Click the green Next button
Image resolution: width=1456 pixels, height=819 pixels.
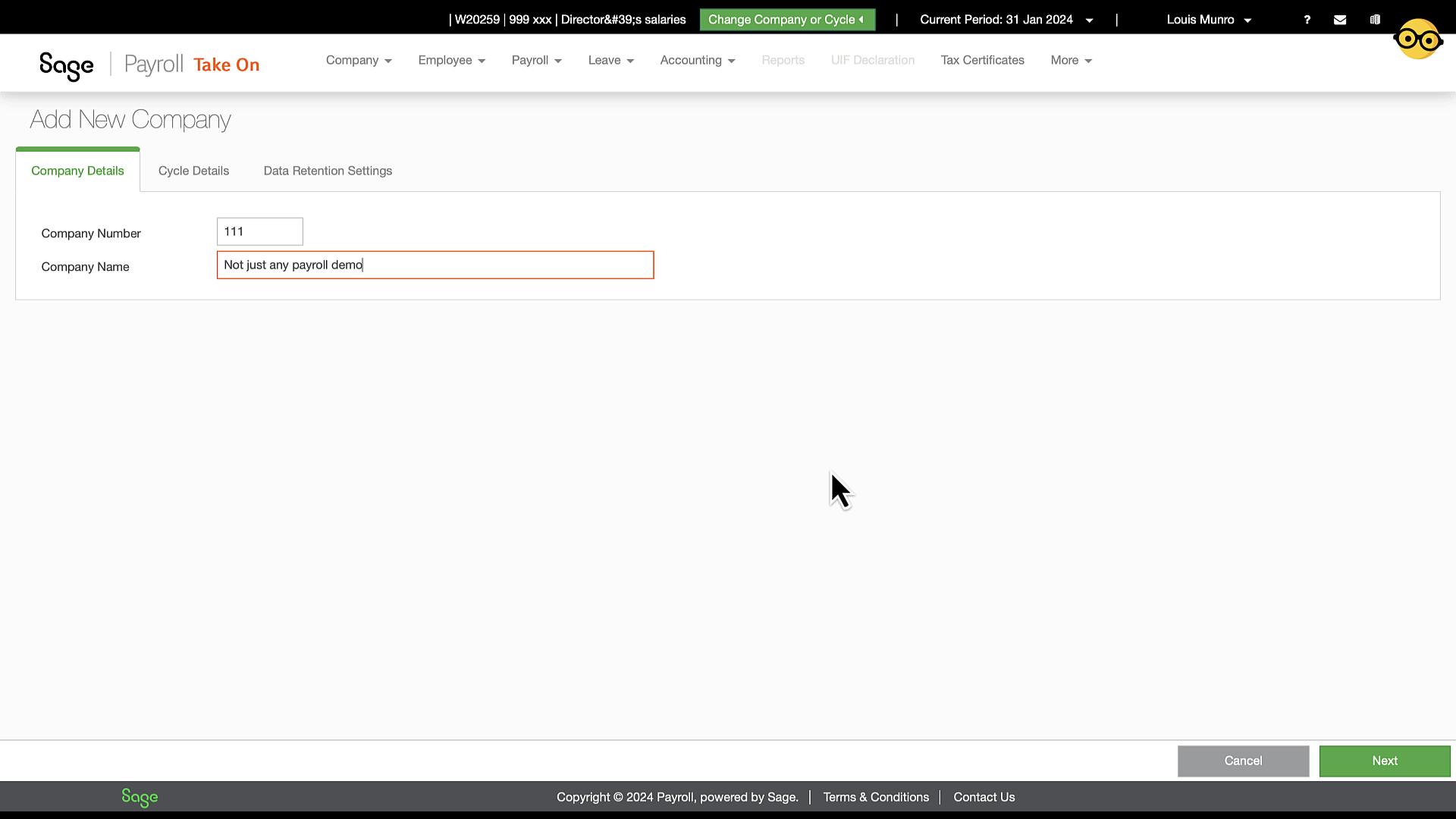click(1385, 761)
